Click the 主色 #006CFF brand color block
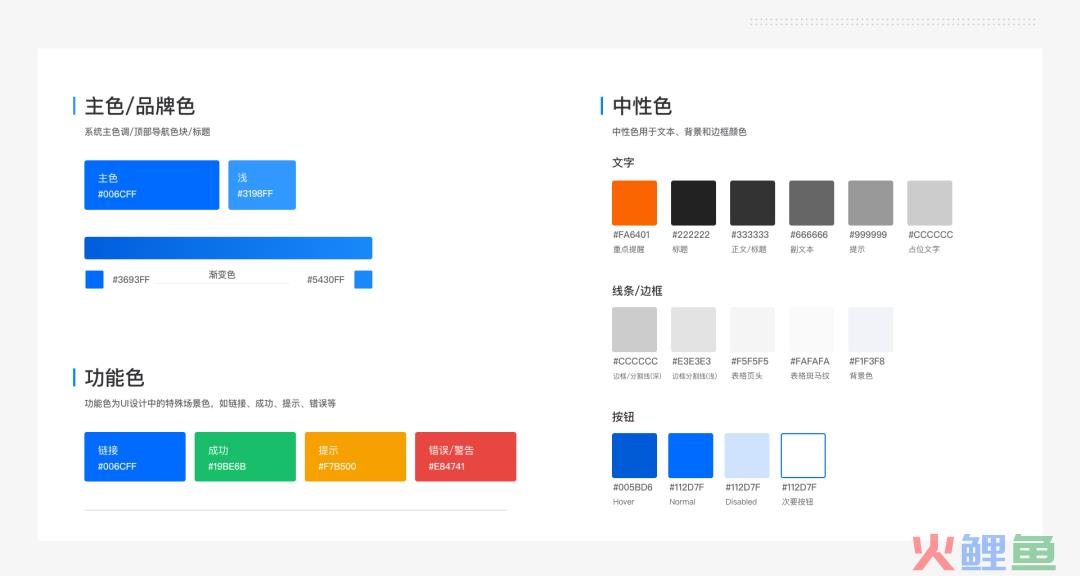1080x576 pixels. pyautogui.click(x=151, y=185)
